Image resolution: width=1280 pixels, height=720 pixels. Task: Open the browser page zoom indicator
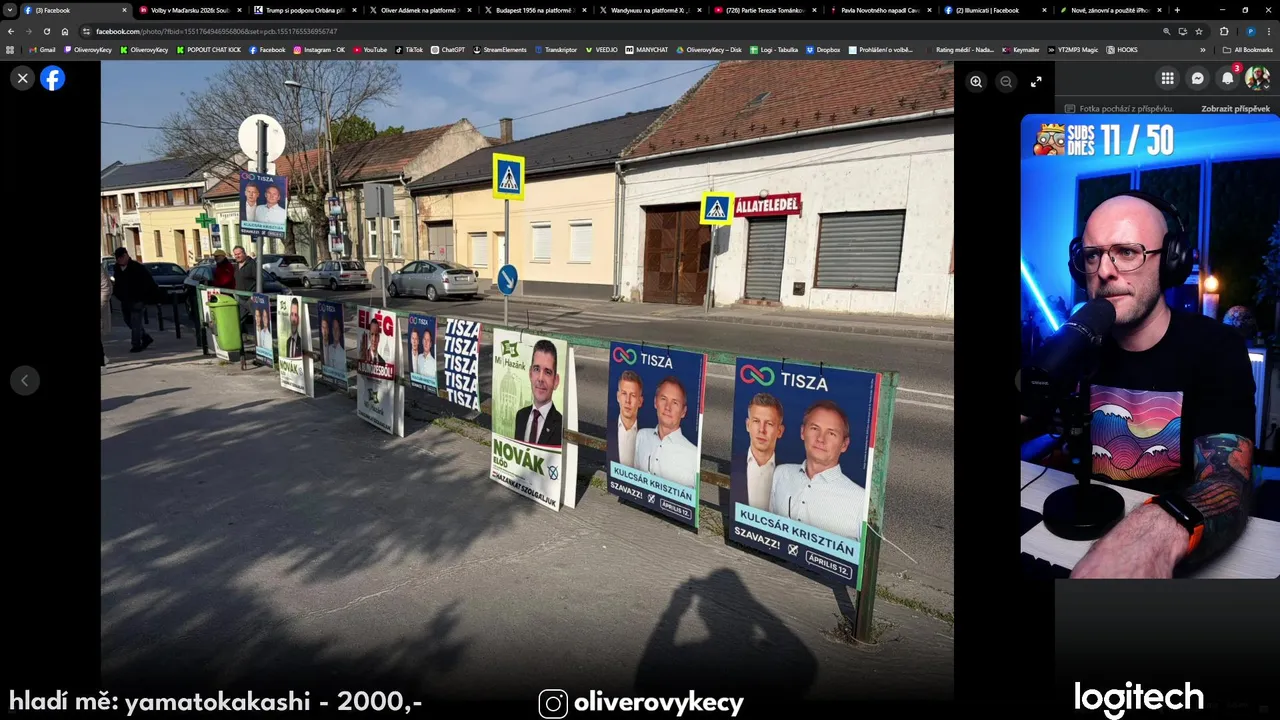[1167, 31]
